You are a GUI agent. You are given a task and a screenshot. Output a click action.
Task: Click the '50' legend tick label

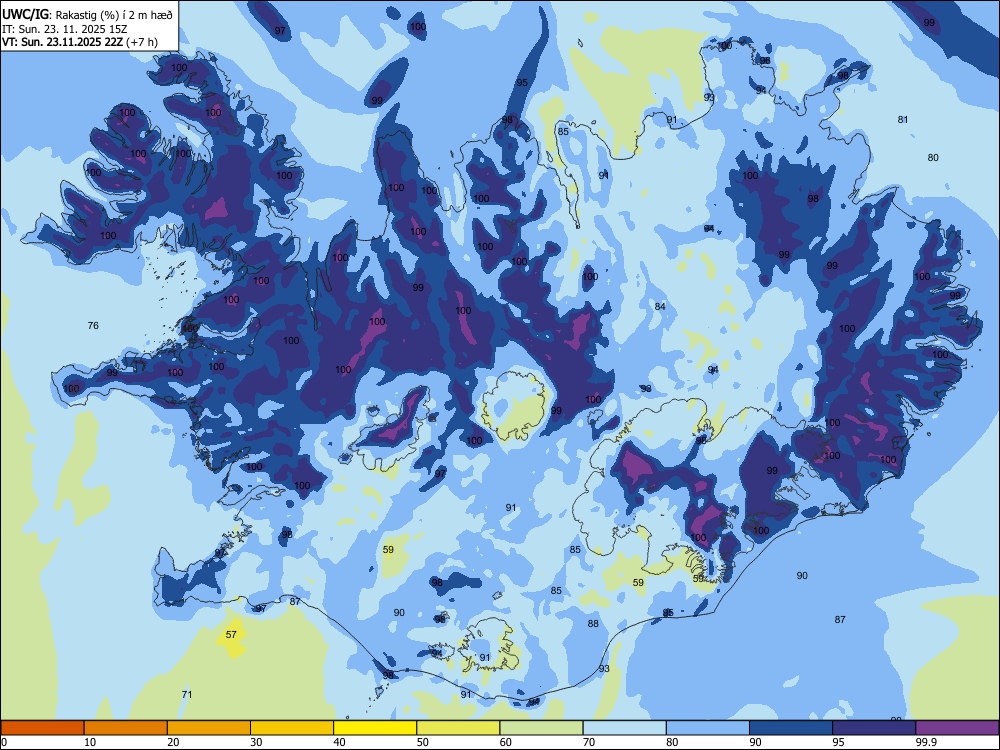pyautogui.click(x=422, y=742)
